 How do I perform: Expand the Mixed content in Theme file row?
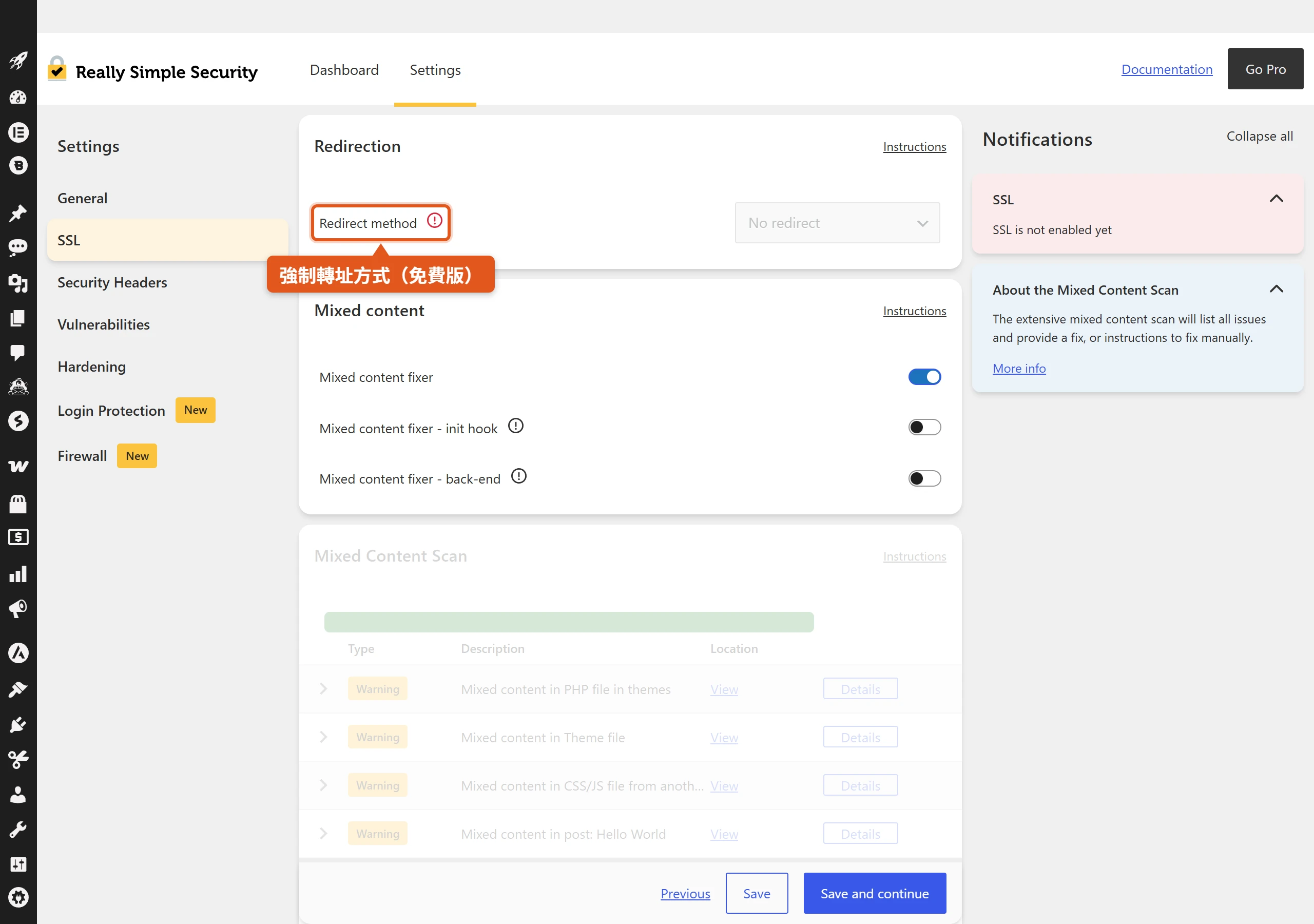click(x=323, y=737)
